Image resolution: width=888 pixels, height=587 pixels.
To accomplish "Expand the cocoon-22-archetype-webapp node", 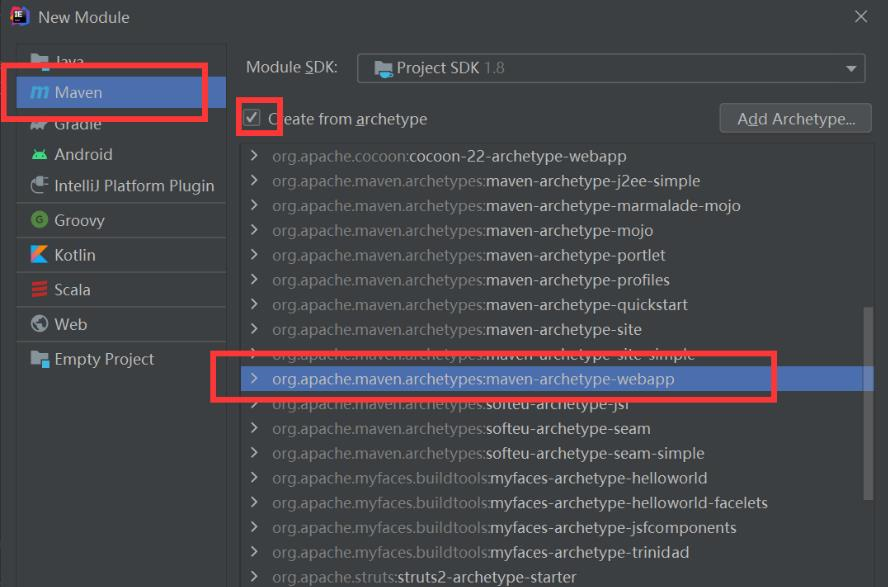I will coord(254,156).
